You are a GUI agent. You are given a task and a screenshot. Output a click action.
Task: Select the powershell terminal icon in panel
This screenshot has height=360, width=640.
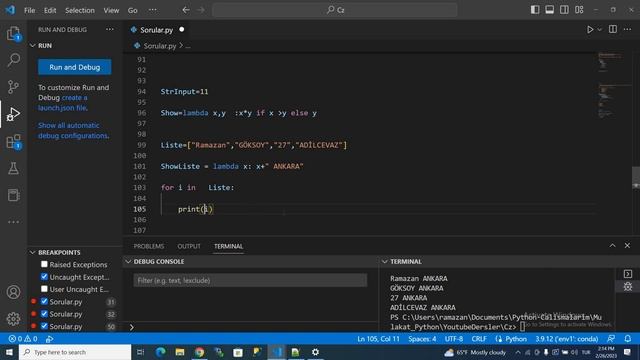tap(628, 274)
